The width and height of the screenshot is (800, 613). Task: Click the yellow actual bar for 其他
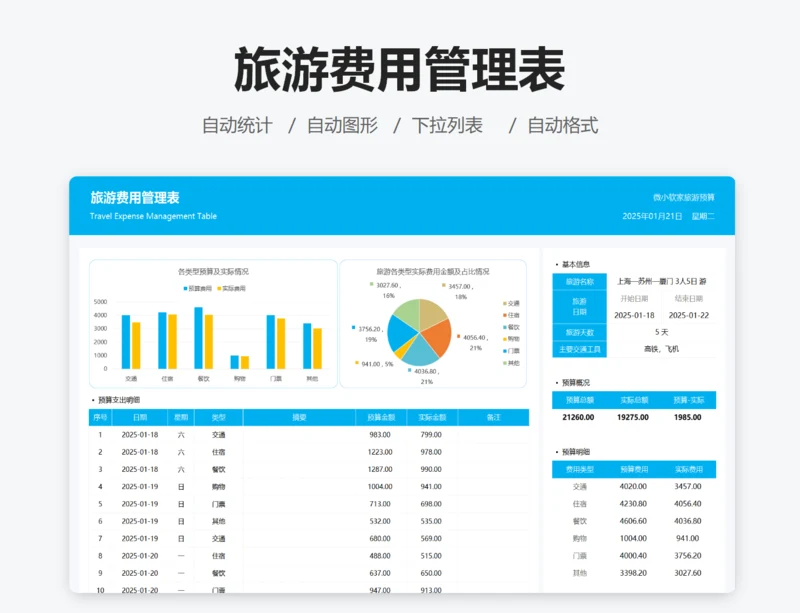[x=317, y=349]
